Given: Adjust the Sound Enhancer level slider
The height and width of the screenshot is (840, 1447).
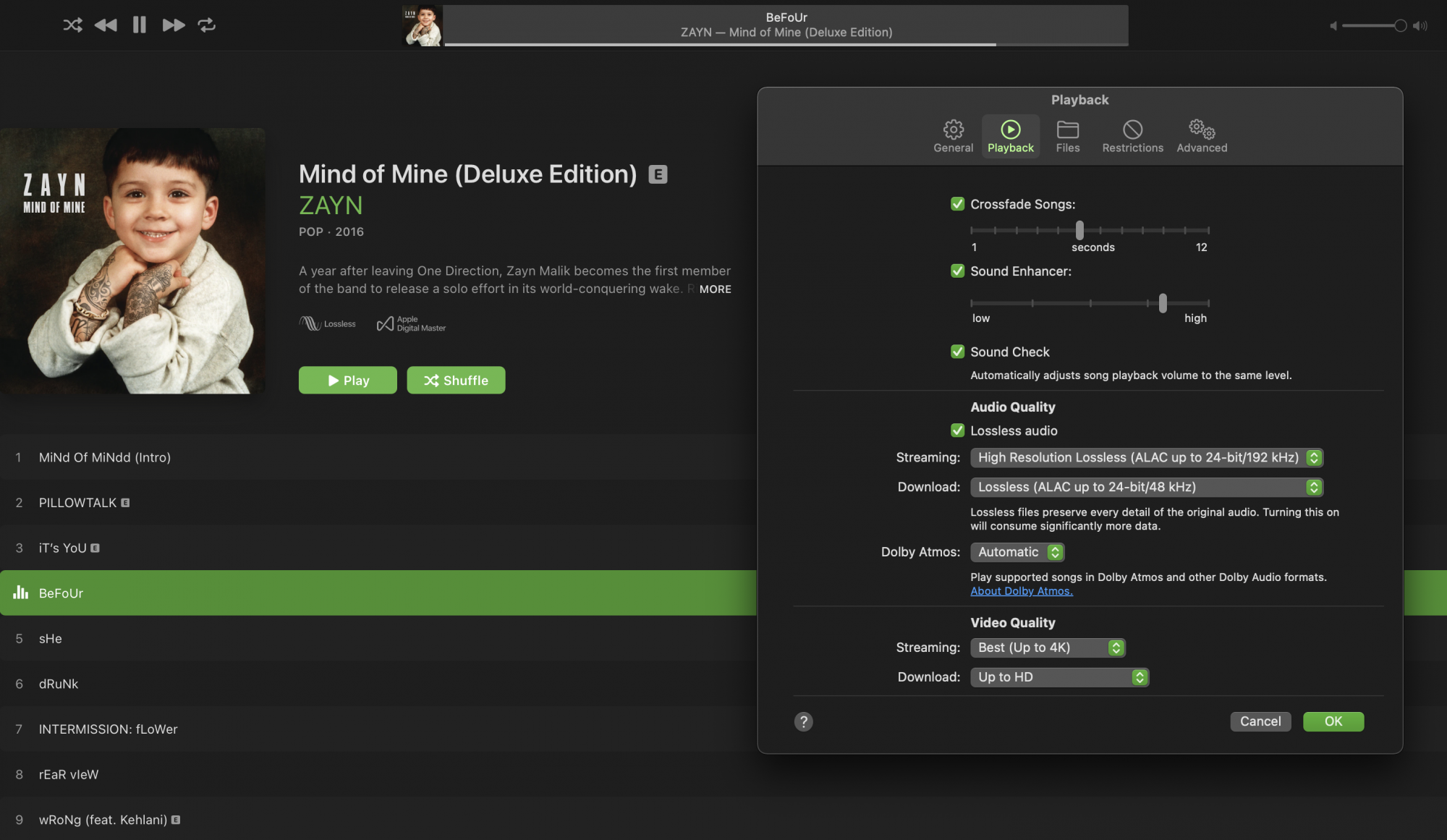Looking at the screenshot, I should [1163, 303].
